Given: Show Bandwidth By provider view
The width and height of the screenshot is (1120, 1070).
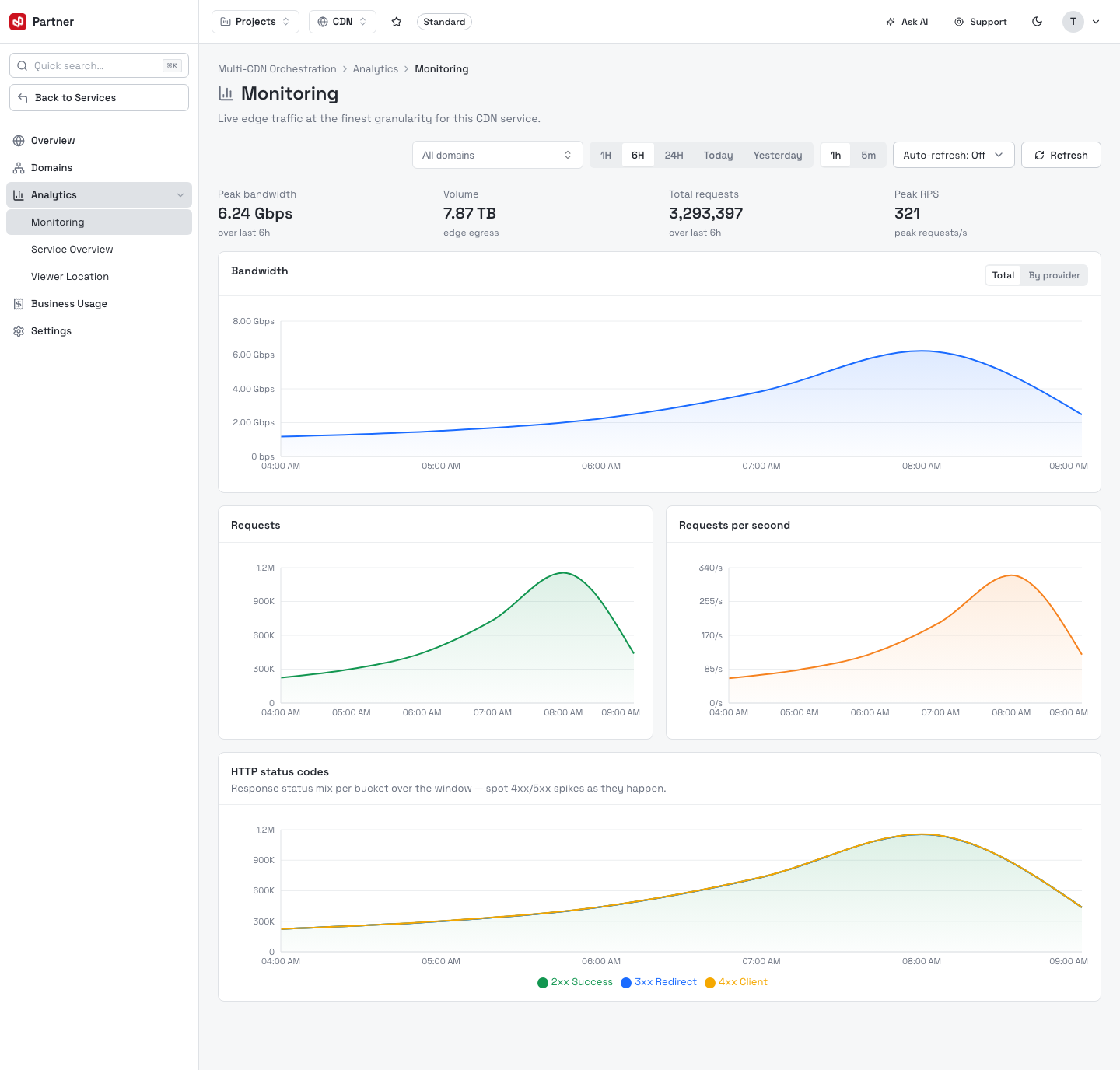Looking at the screenshot, I should (x=1054, y=275).
